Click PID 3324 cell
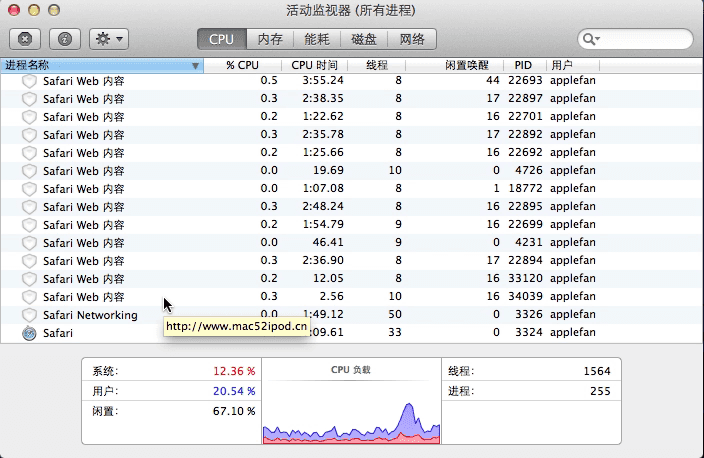This screenshot has height=458, width=704. point(528,332)
